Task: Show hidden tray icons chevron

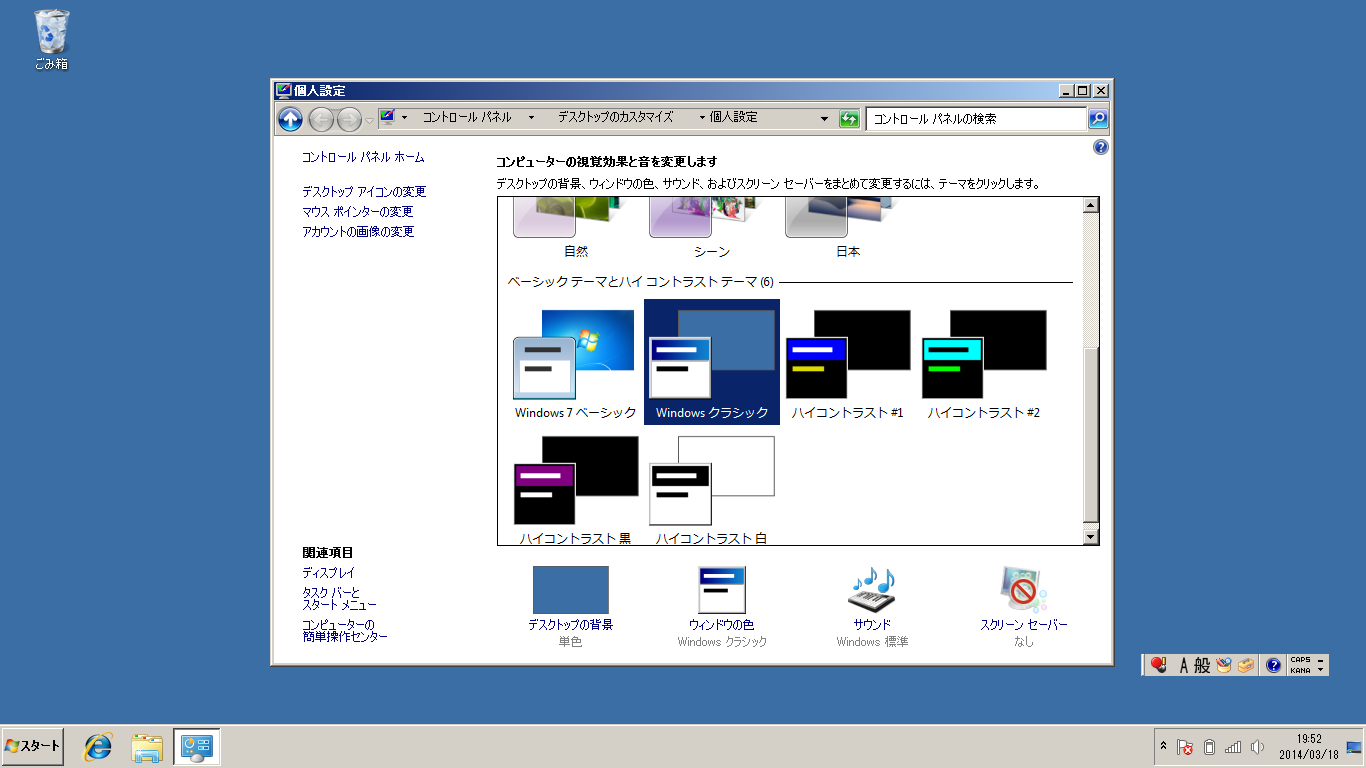Action: point(1163,746)
